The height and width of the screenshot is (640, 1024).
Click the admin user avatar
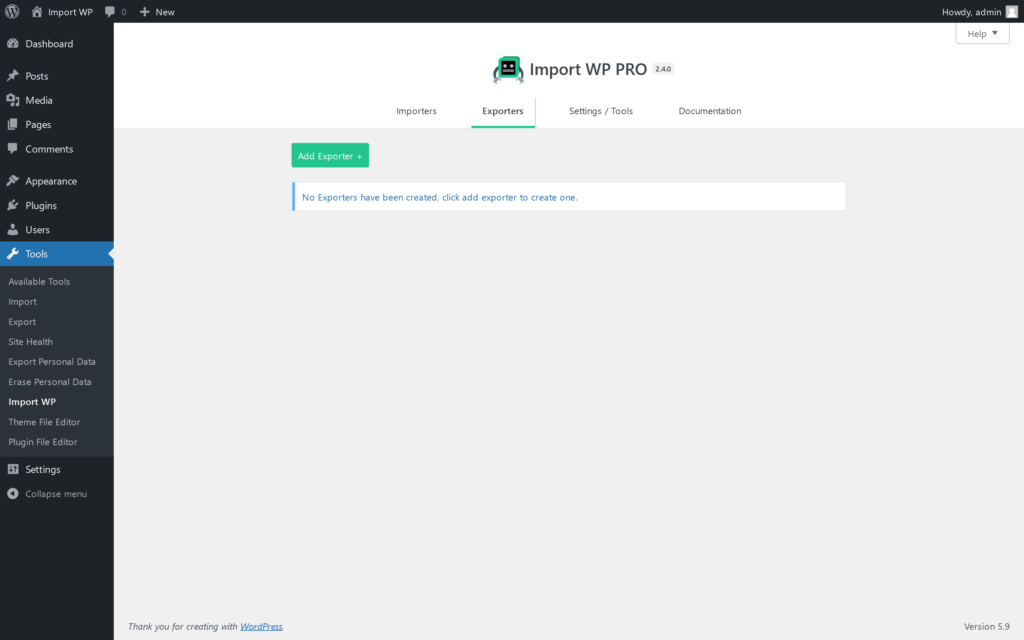pyautogui.click(x=1011, y=12)
